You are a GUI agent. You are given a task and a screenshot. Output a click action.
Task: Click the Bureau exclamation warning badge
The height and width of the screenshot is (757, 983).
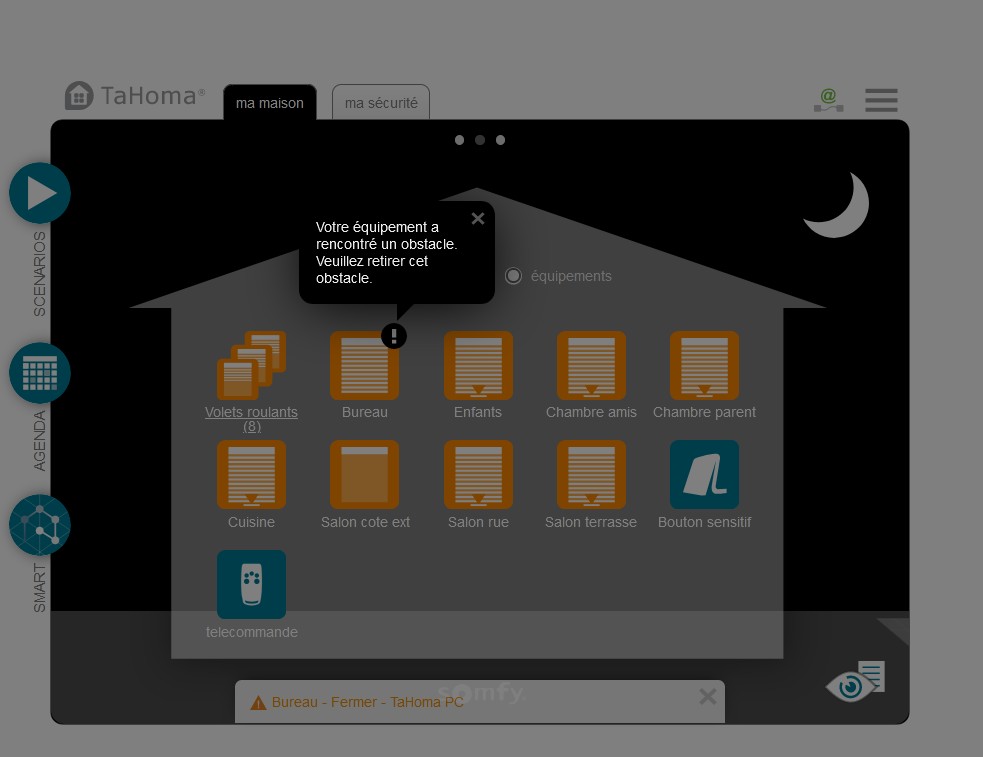coord(394,336)
